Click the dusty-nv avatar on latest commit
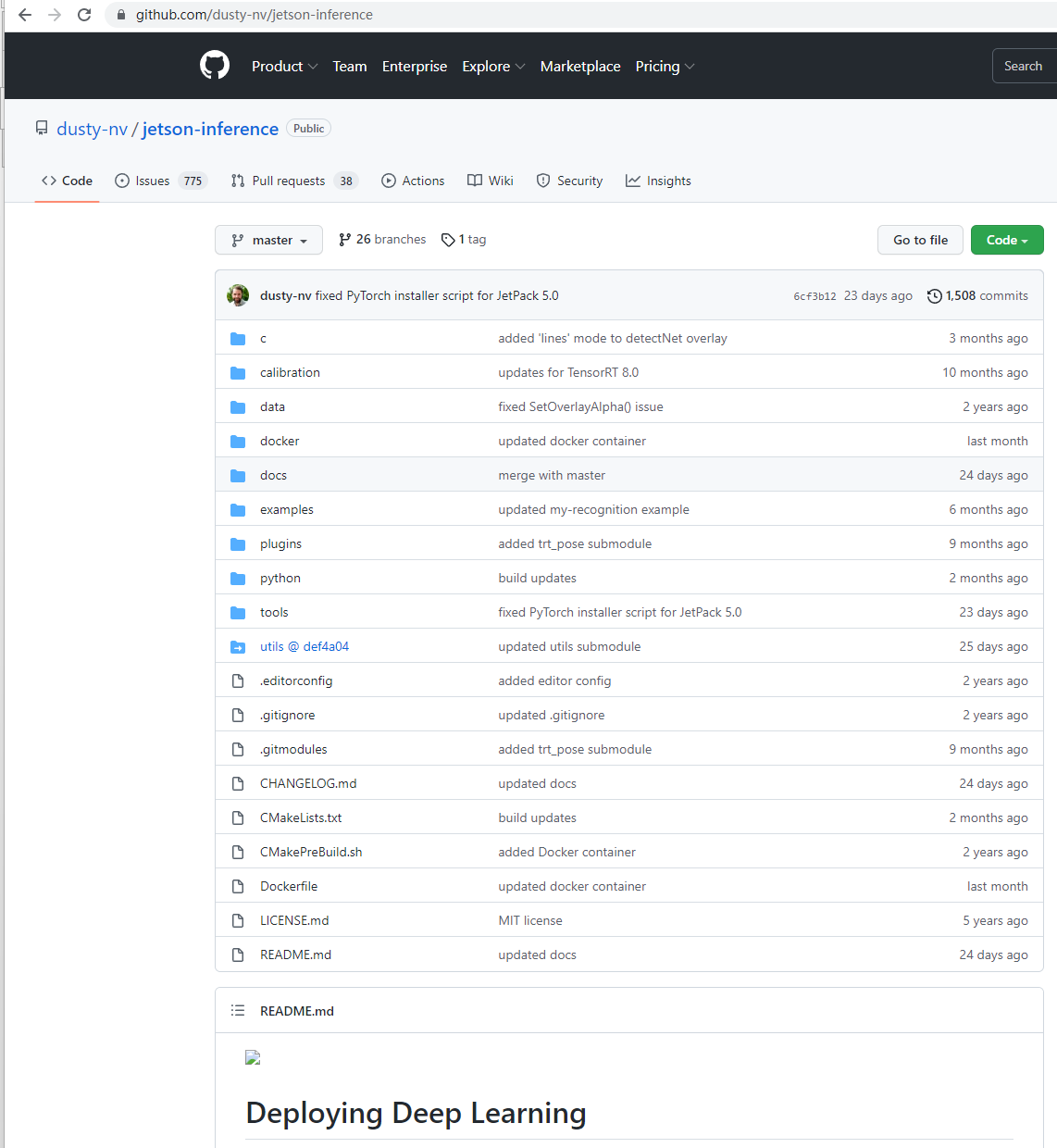This screenshot has width=1057, height=1148. [238, 295]
